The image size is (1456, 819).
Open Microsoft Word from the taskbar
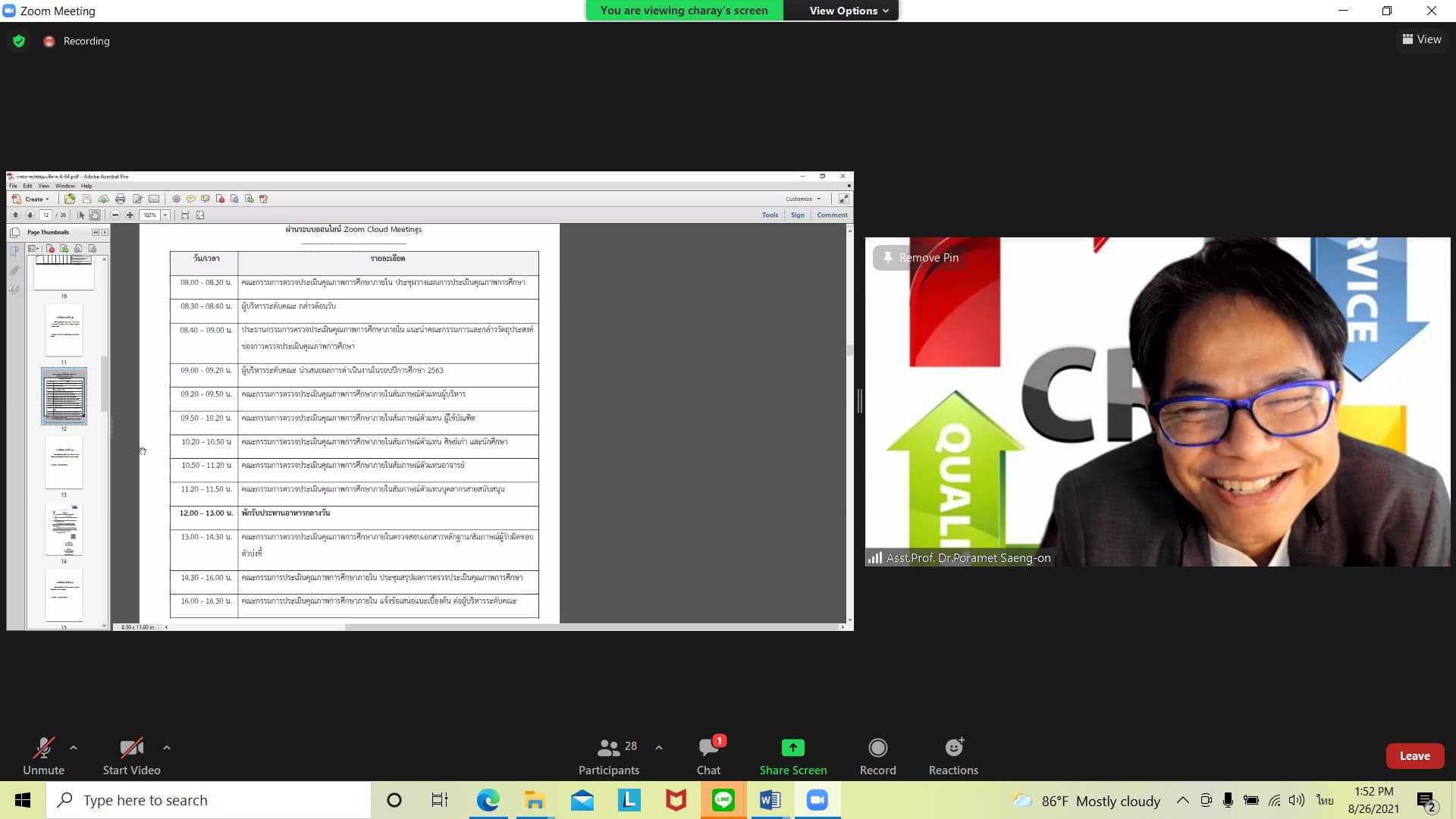(770, 800)
